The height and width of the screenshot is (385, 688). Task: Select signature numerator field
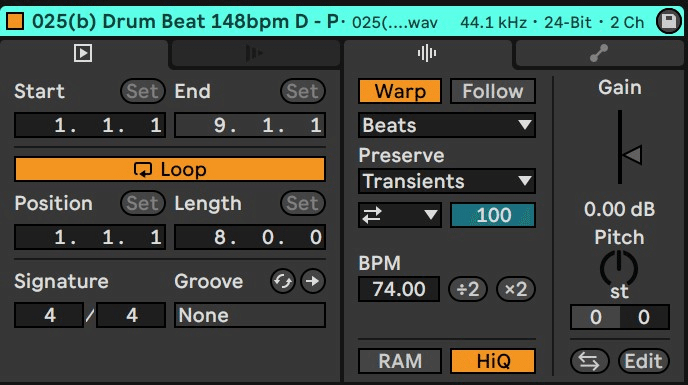click(49, 315)
